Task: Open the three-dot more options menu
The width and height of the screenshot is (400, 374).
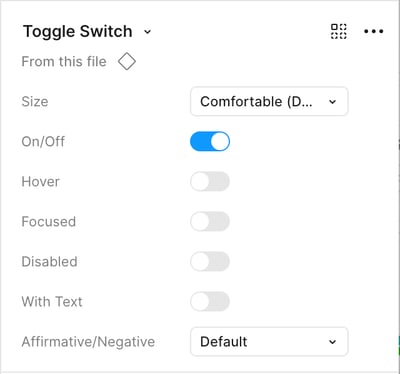Action: 373,31
